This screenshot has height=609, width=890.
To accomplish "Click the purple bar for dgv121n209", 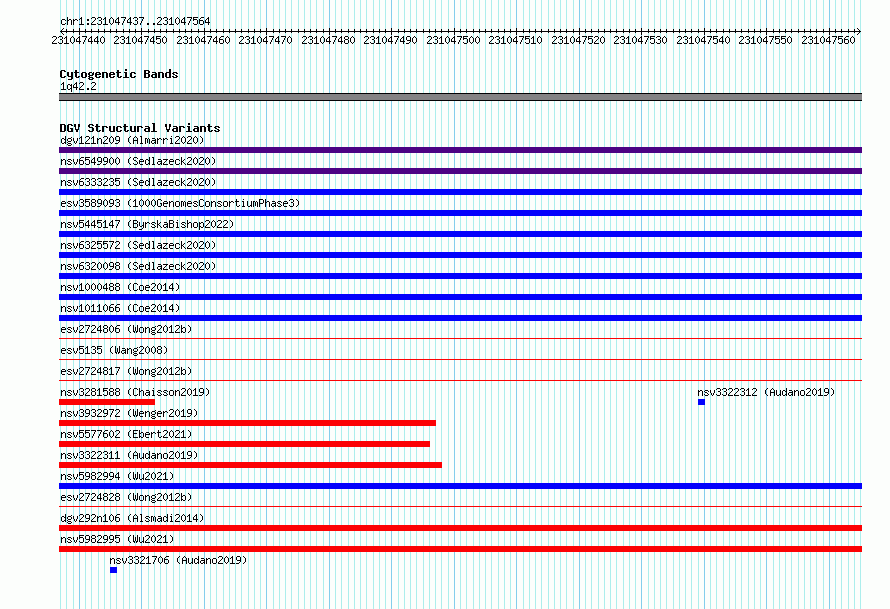I will pos(460,150).
